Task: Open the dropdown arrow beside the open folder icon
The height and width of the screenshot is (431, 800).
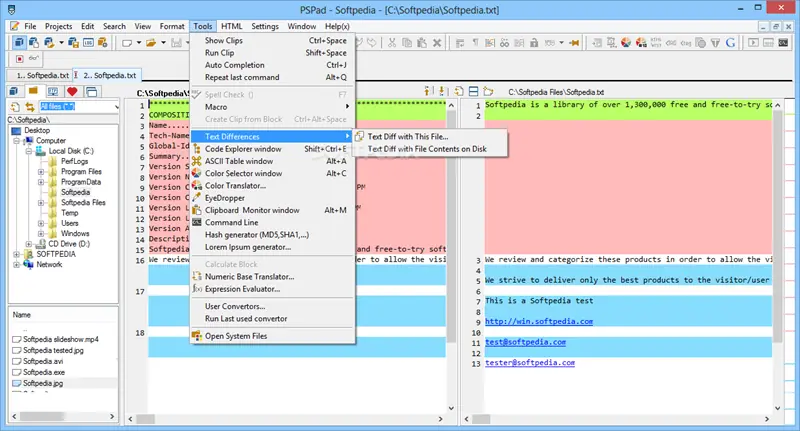Action: click(163, 43)
